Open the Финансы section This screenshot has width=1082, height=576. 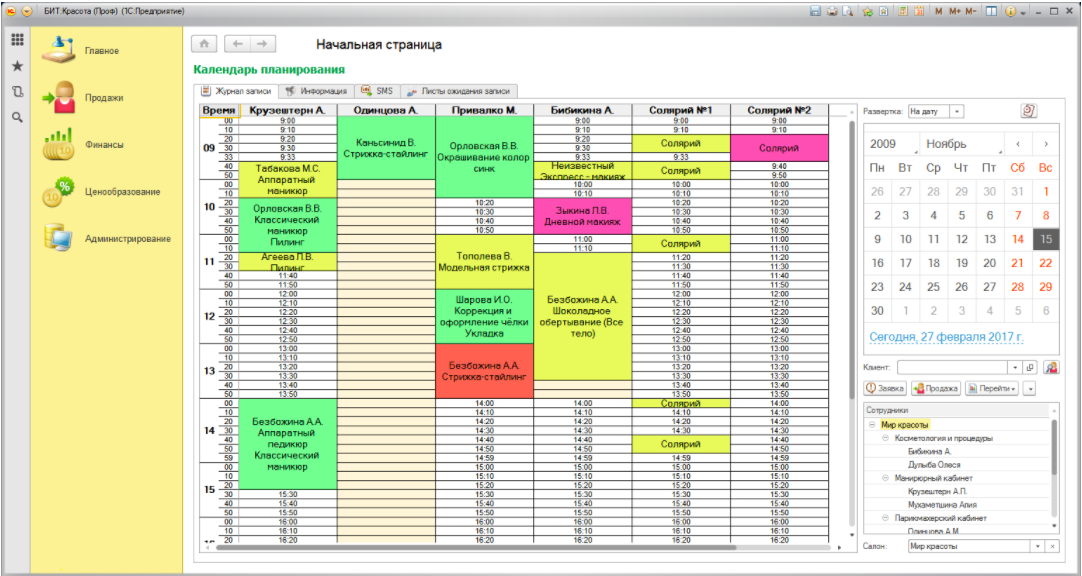(104, 145)
